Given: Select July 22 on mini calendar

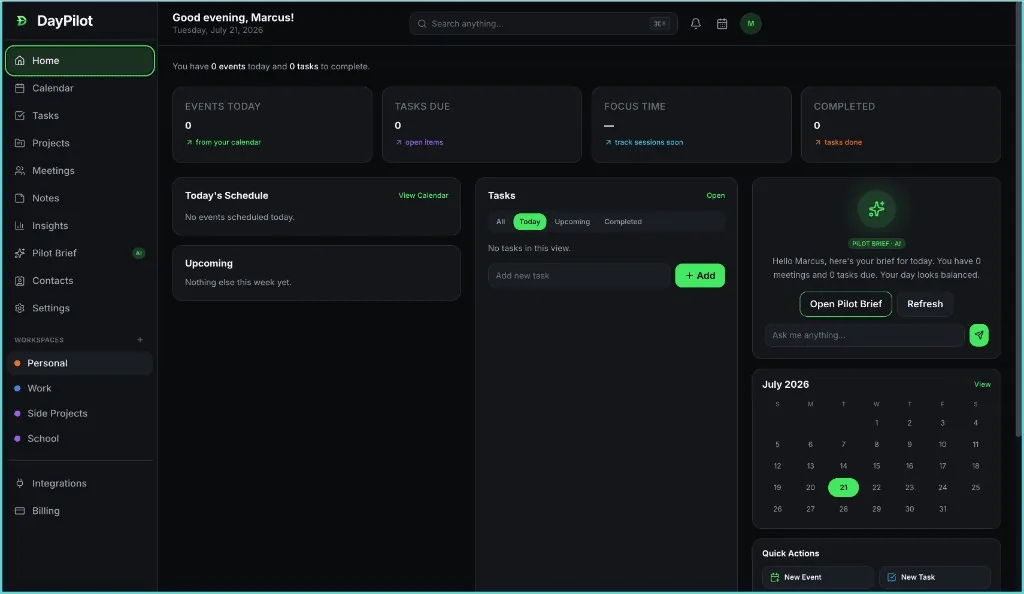Looking at the screenshot, I should pos(876,488).
